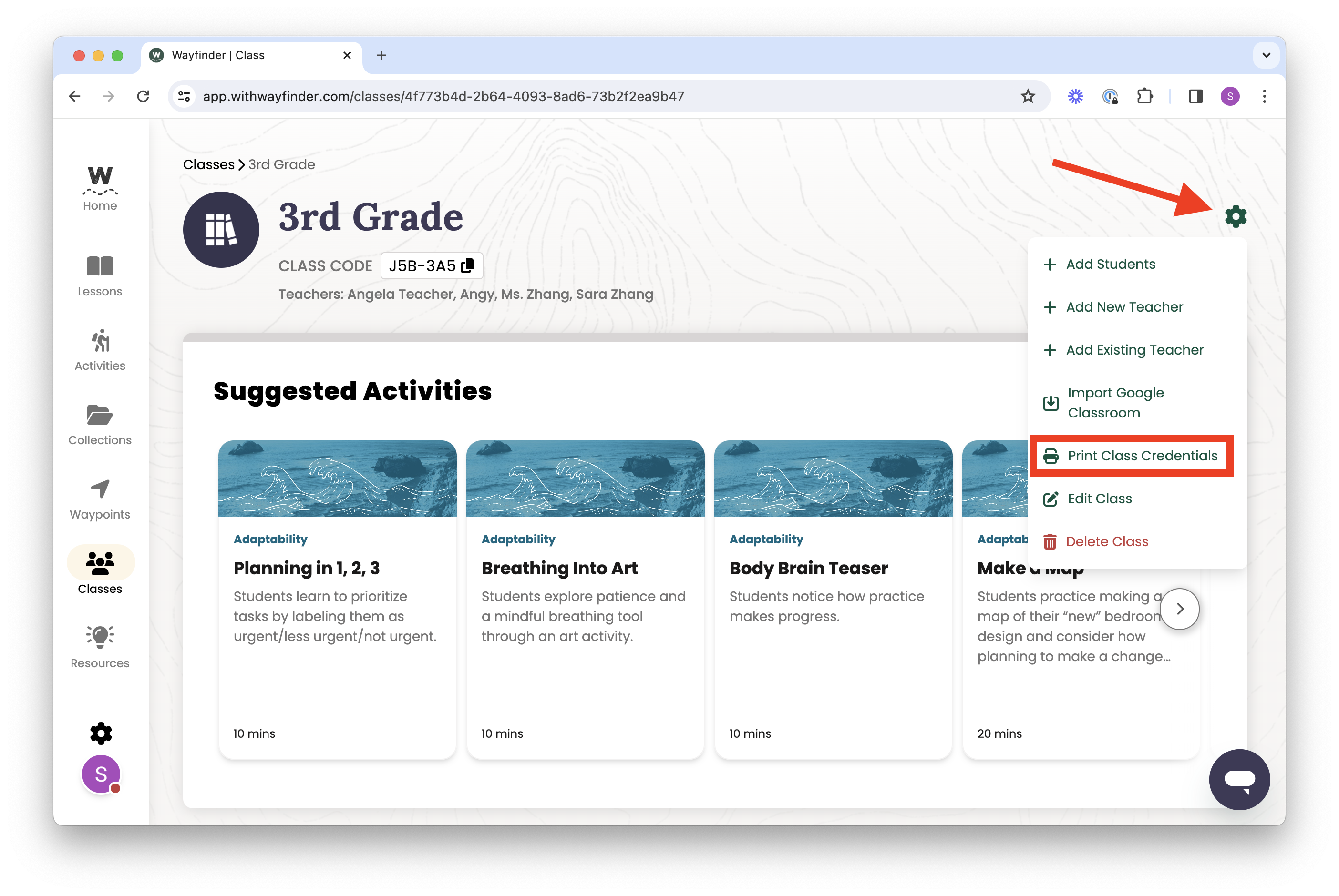Open Activities in the sidebar
This screenshot has height=896, width=1339.
(100, 350)
